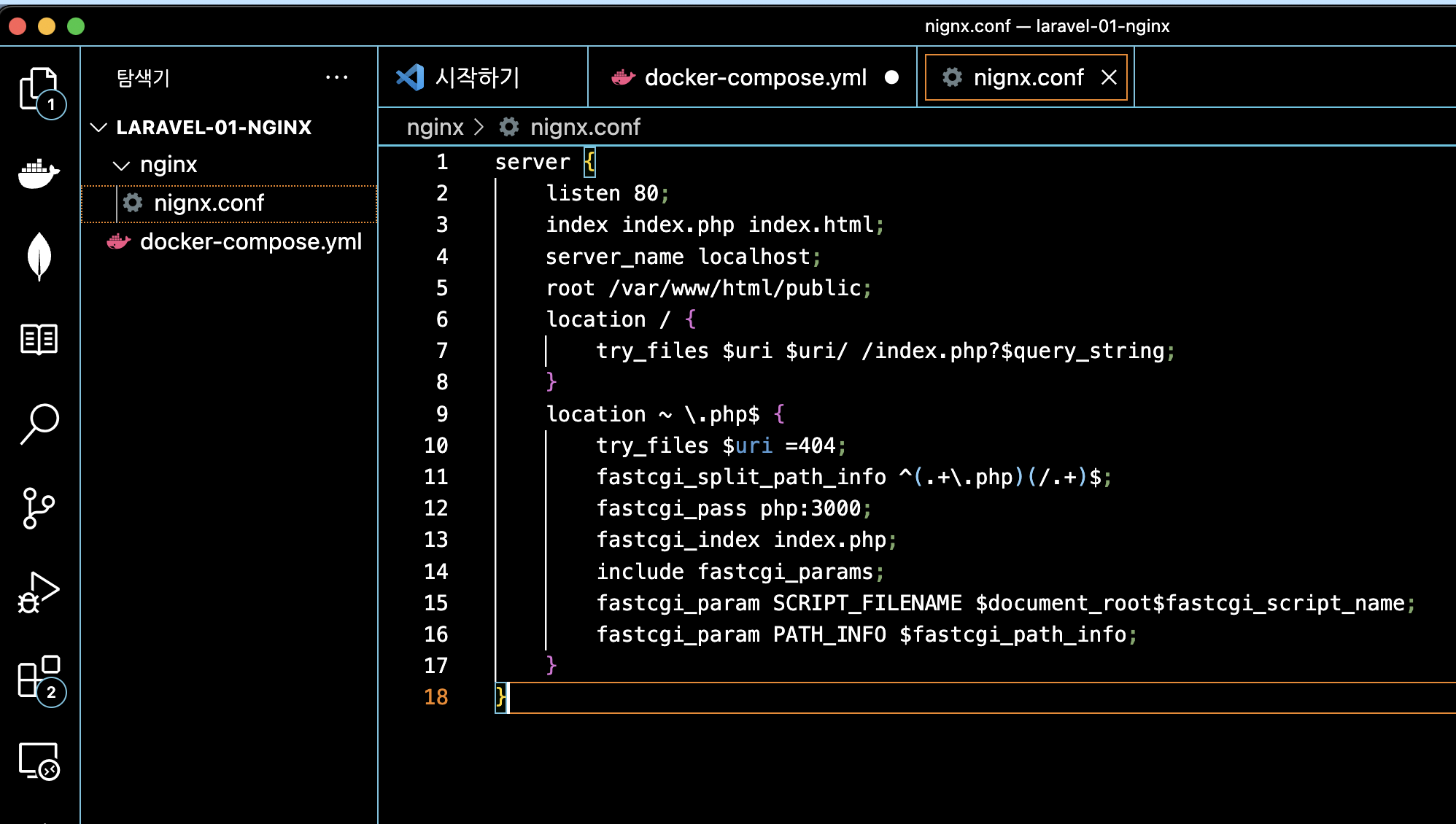
Task: Open the Search view
Action: pyautogui.click(x=39, y=424)
